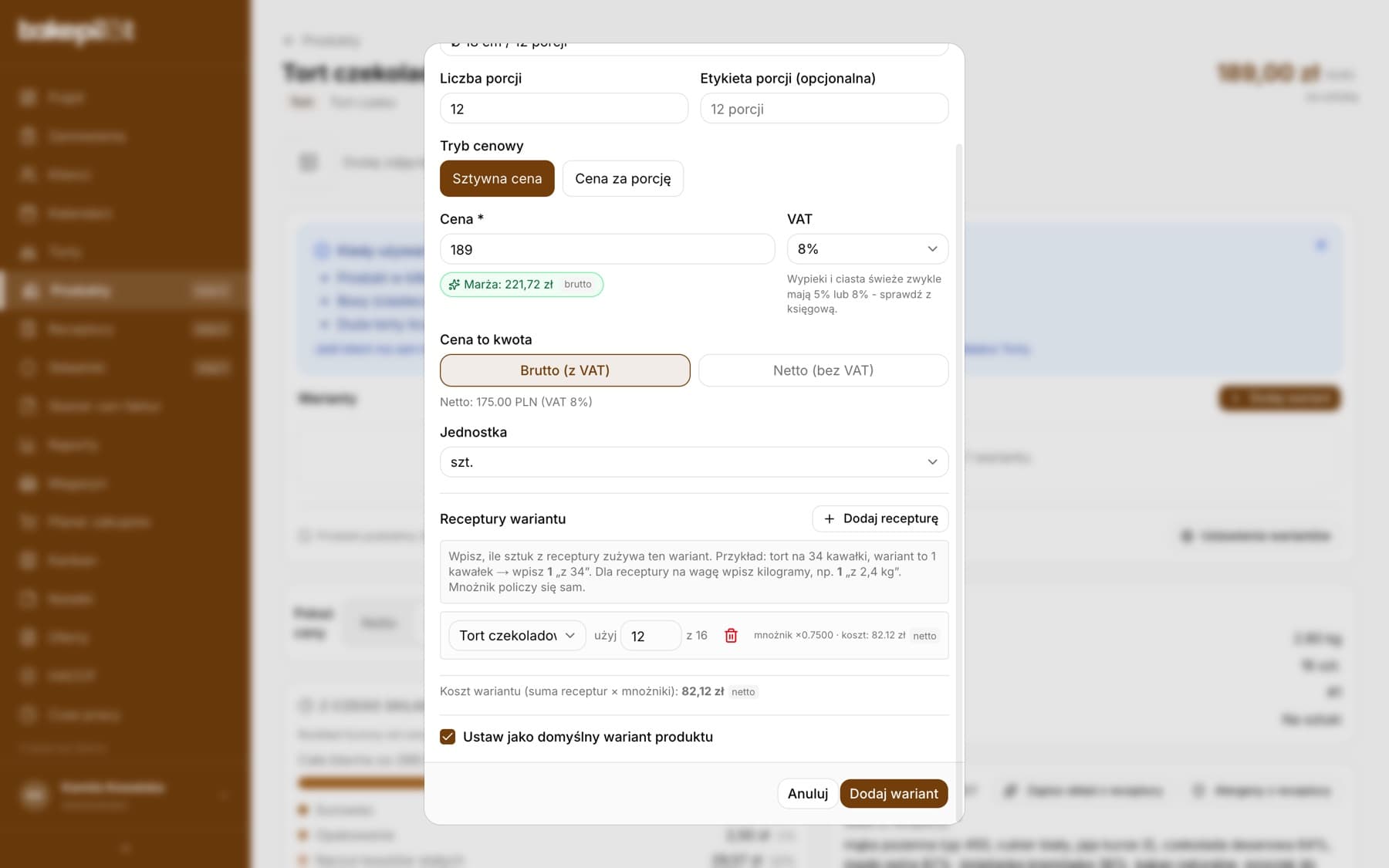
Task: Click the sparkle icon in Marża badge
Action: coord(455,285)
